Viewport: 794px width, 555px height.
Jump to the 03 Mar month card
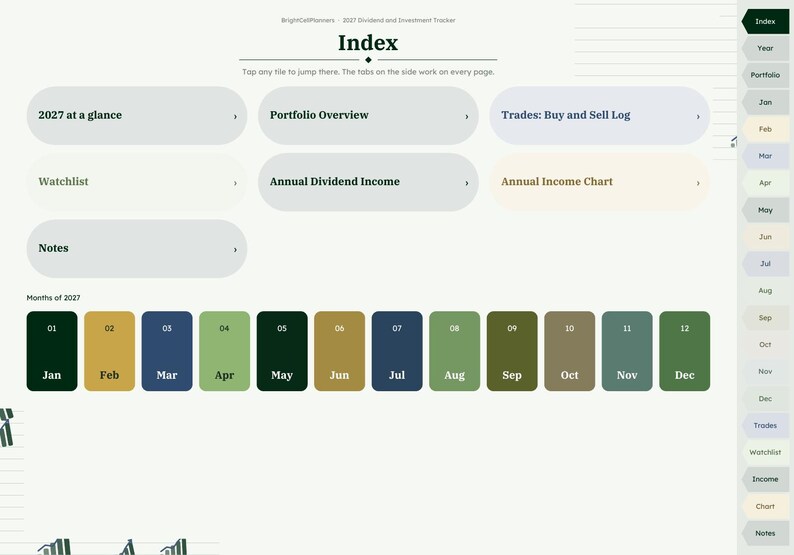coord(167,351)
